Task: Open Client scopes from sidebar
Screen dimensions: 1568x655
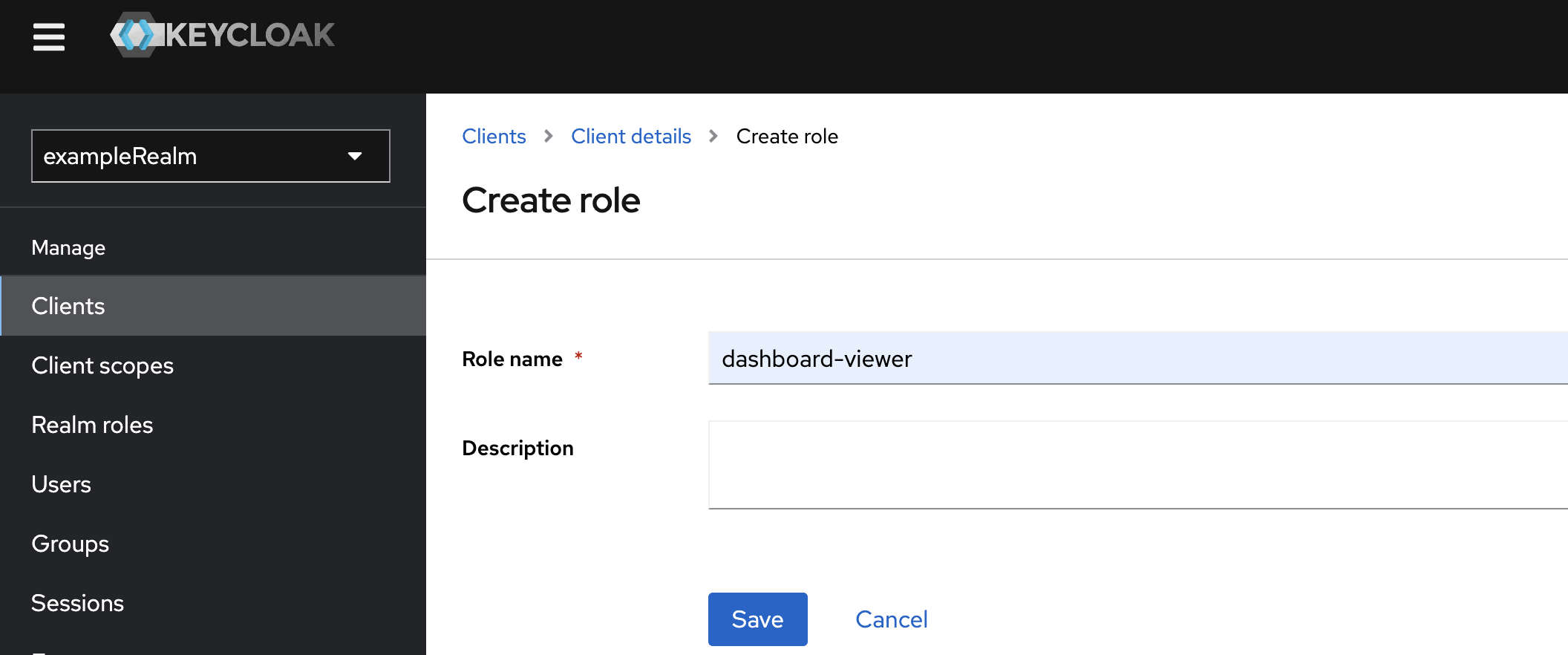Action: coord(102,365)
